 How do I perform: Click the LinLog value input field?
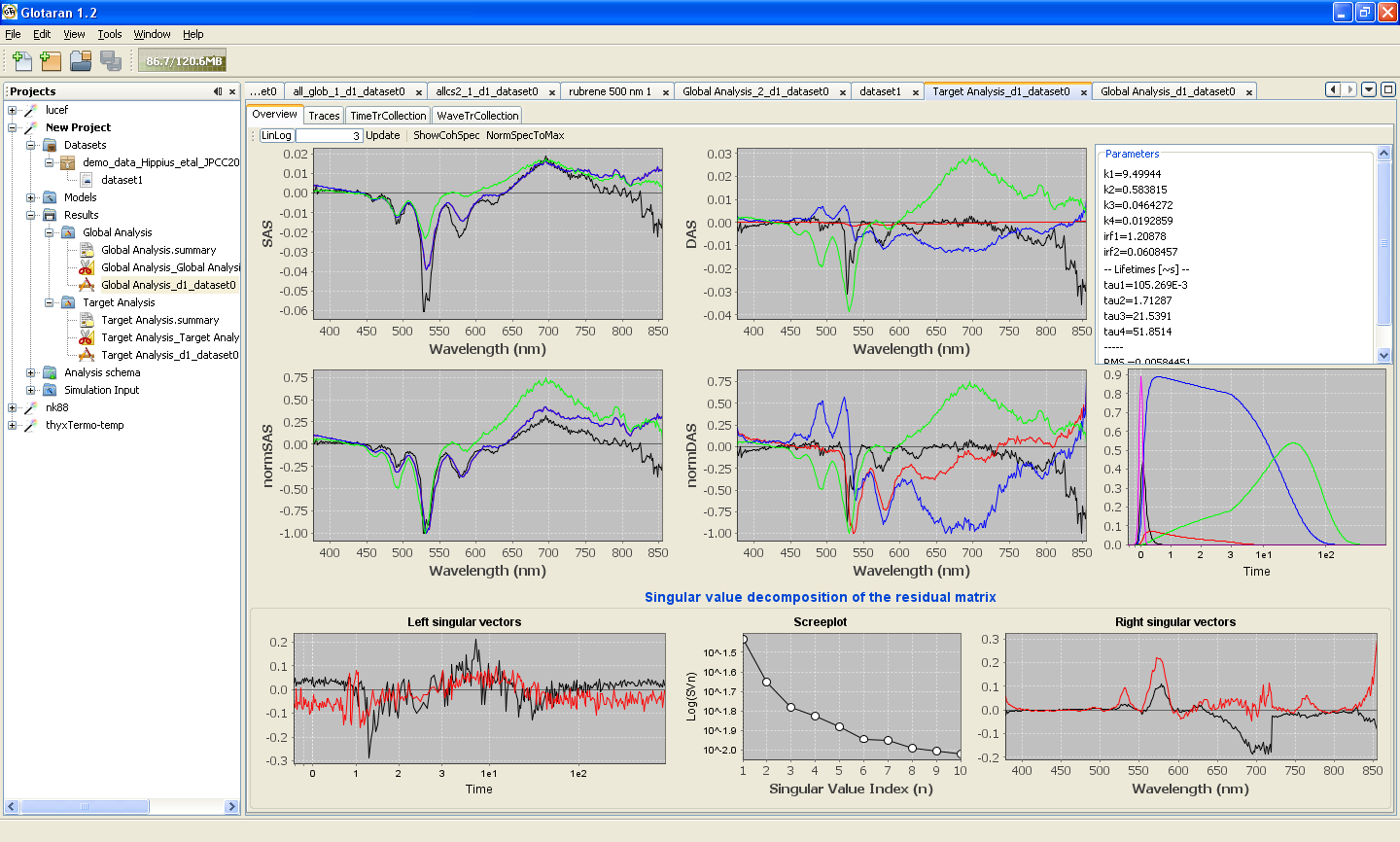[x=329, y=135]
